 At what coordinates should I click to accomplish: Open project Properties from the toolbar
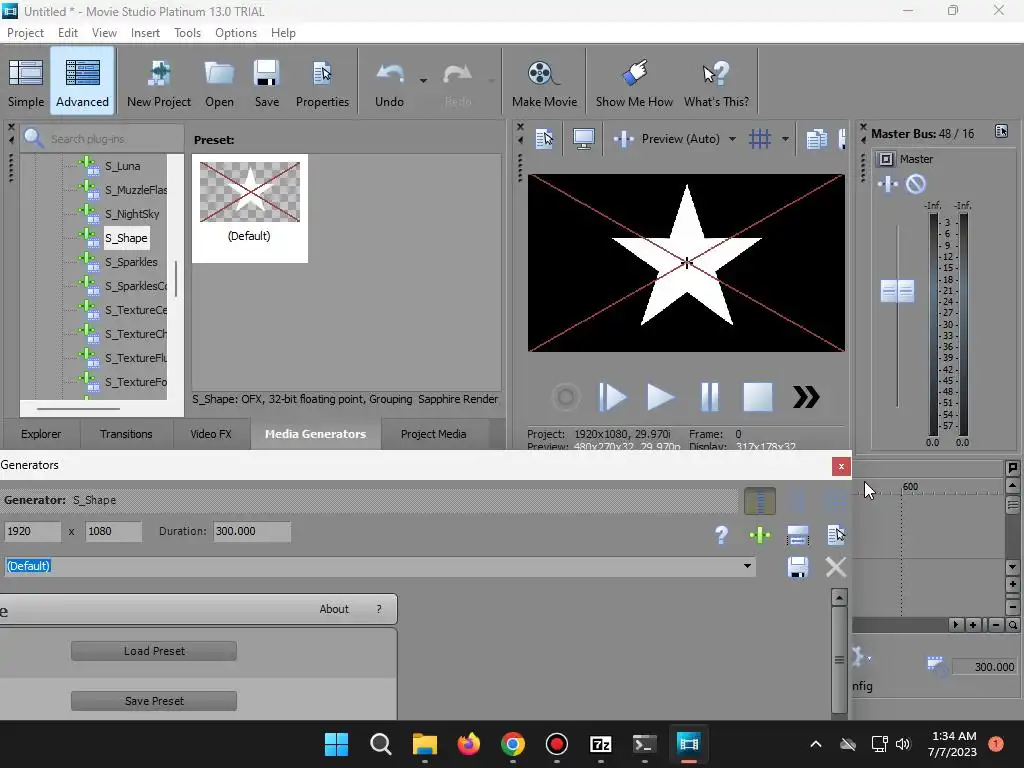coord(322,81)
